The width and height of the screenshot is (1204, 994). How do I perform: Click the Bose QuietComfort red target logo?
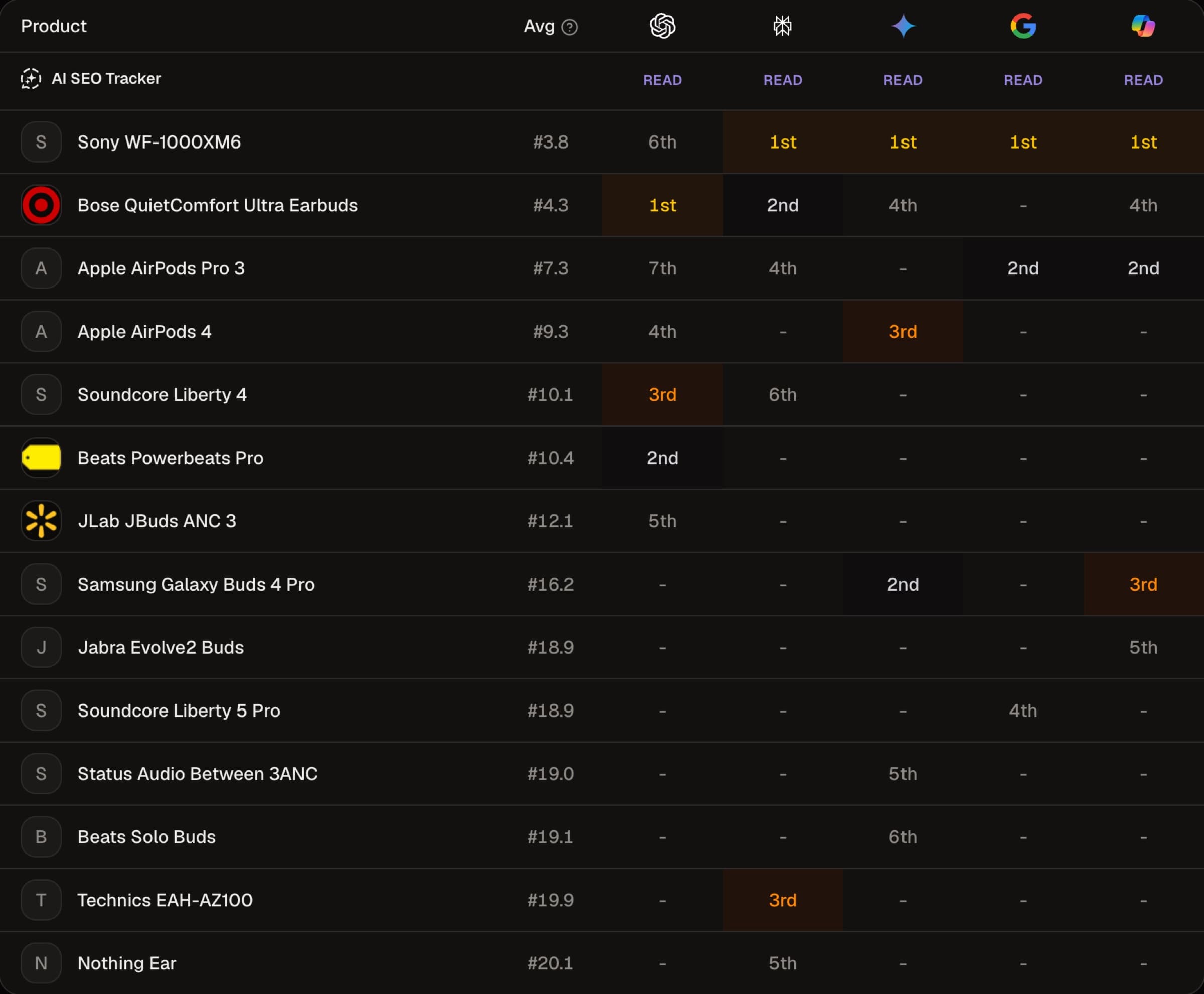coord(41,205)
